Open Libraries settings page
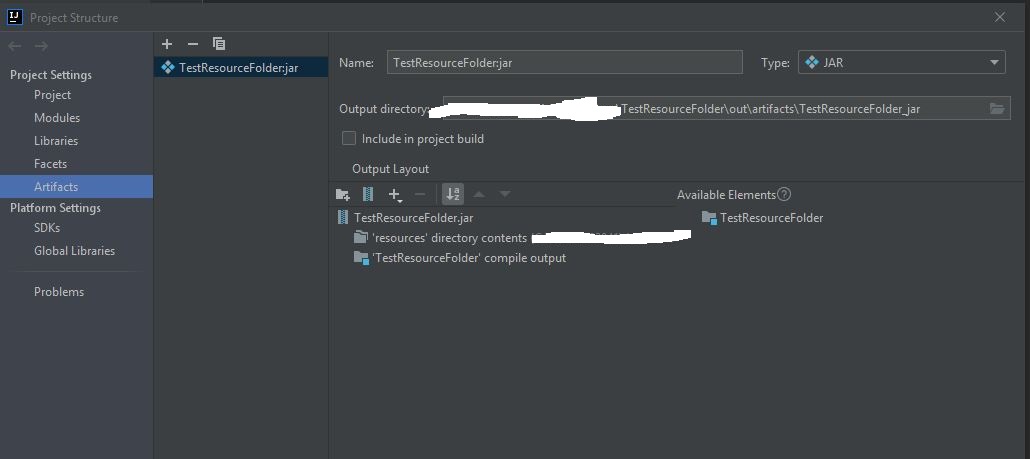The image size is (1030, 459). (x=56, y=141)
